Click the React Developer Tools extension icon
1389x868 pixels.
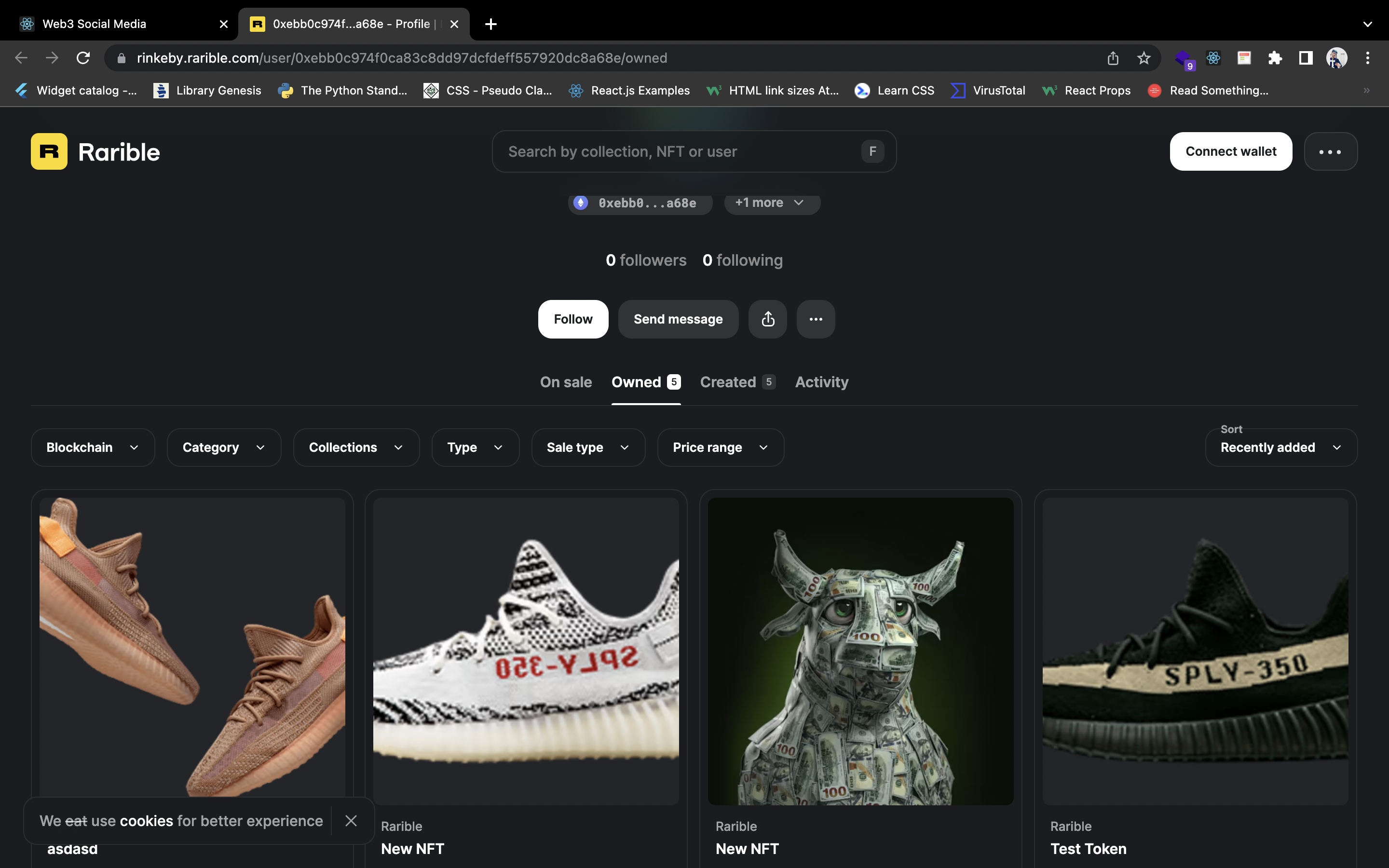pyautogui.click(x=1213, y=58)
